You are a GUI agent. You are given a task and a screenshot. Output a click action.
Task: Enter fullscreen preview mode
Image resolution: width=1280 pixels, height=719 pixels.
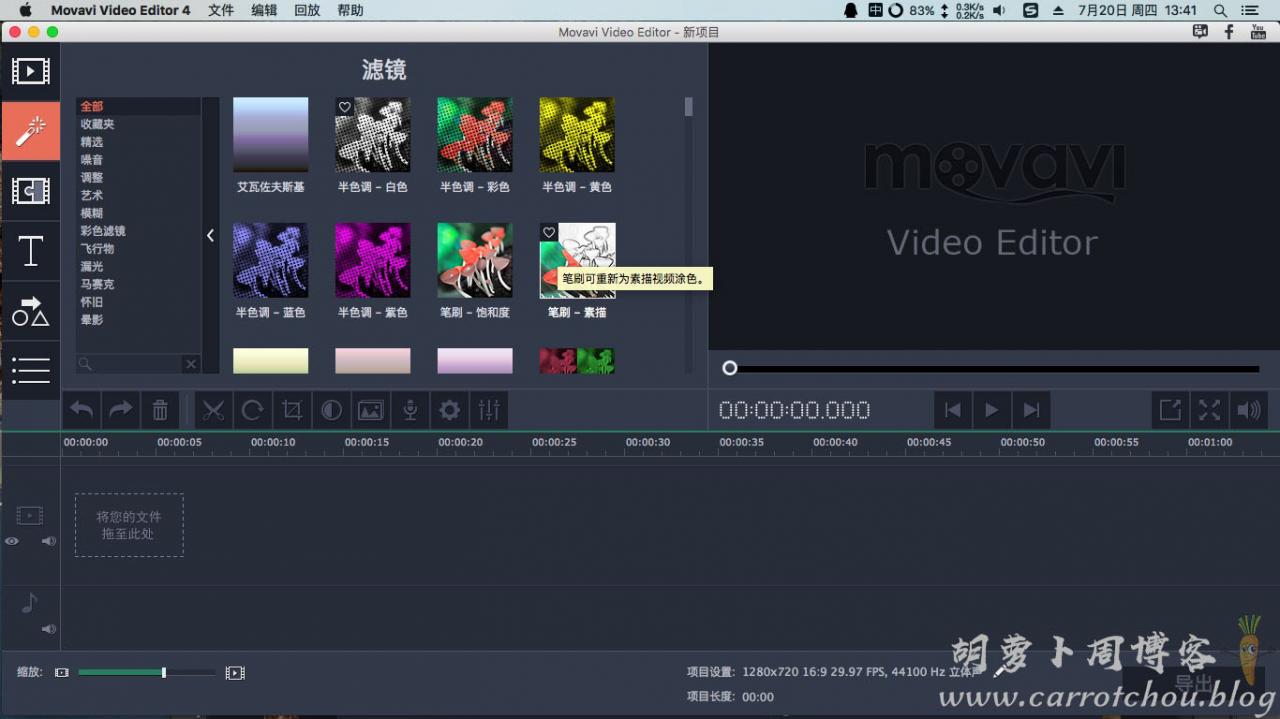point(1210,410)
